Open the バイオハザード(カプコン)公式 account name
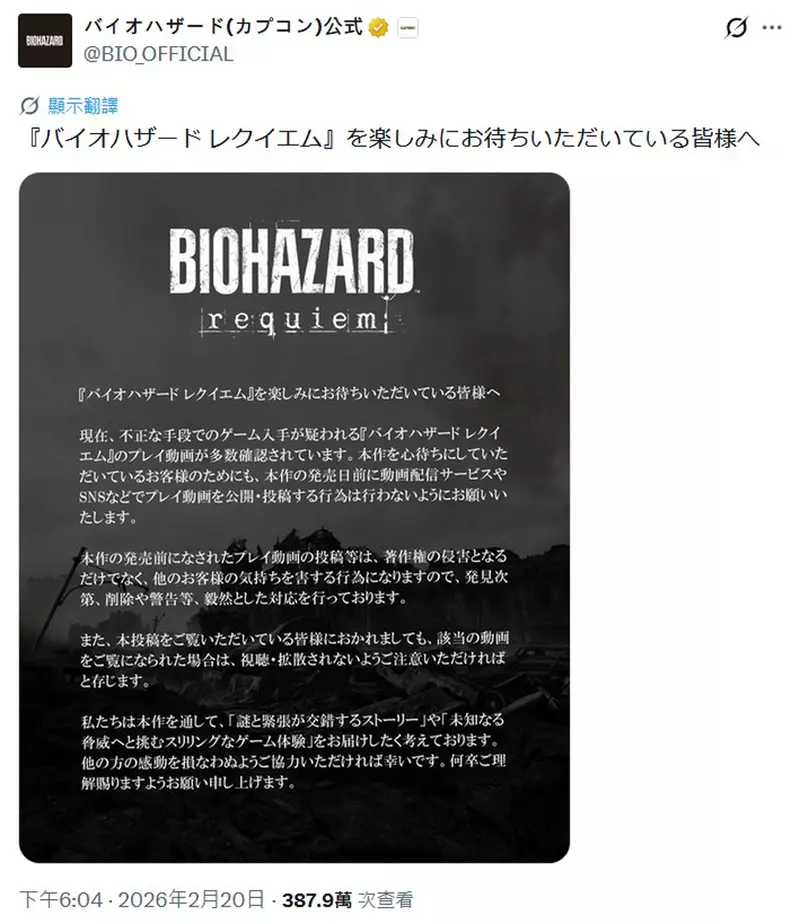Viewport: 800px width, 924px height. click(223, 27)
